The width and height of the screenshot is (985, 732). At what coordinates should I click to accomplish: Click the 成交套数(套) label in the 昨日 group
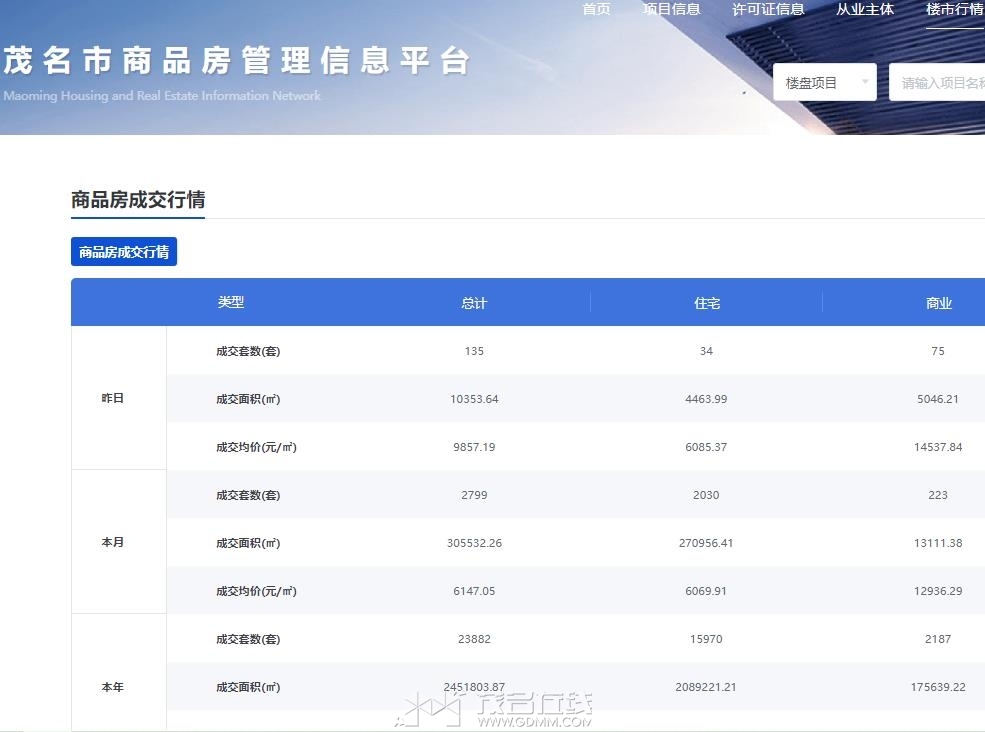click(248, 351)
